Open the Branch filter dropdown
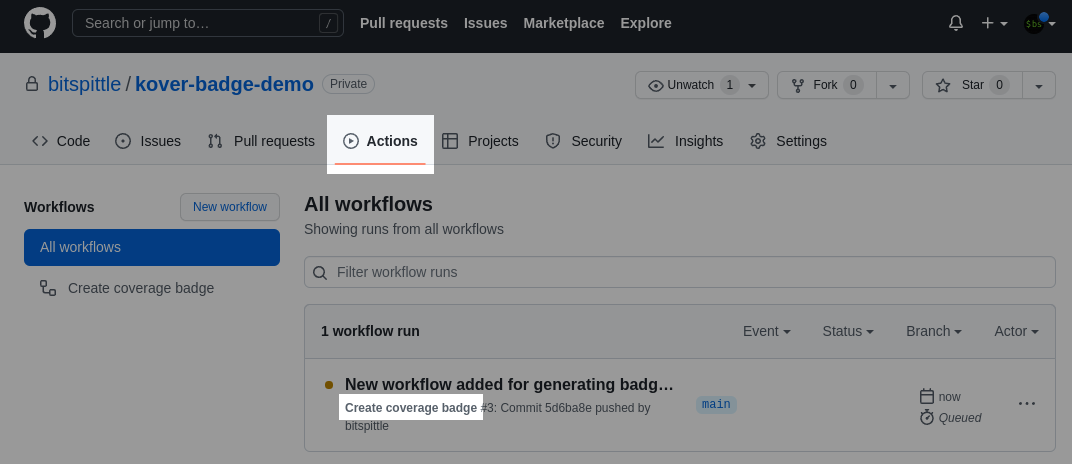This screenshot has height=464, width=1072. tap(934, 331)
